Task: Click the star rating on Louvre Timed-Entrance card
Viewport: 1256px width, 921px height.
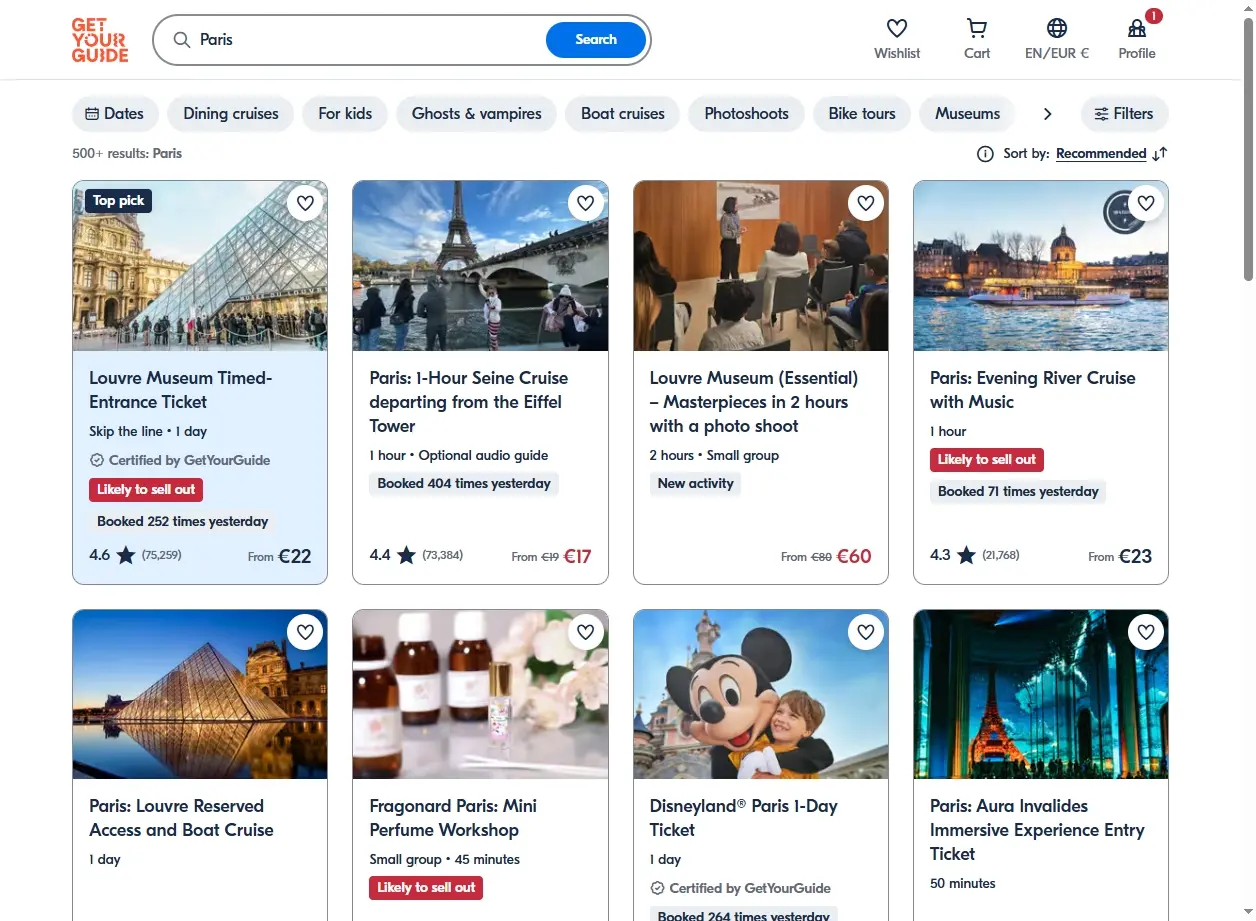Action: (x=125, y=555)
